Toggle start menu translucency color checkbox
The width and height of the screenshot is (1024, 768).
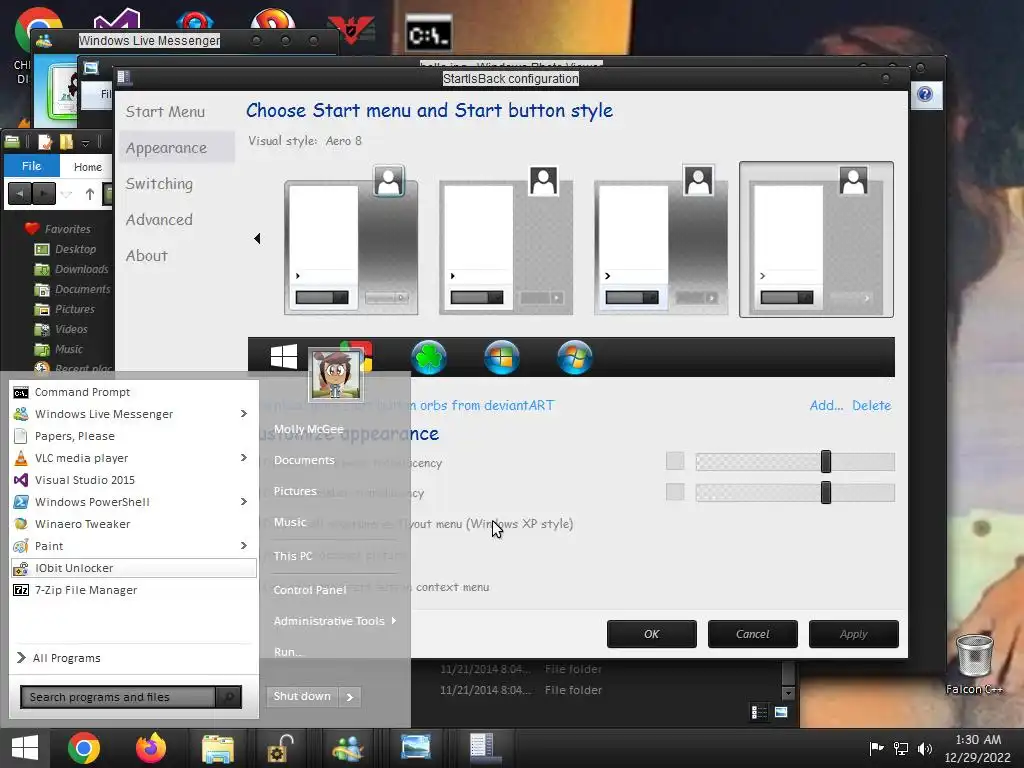tap(675, 461)
